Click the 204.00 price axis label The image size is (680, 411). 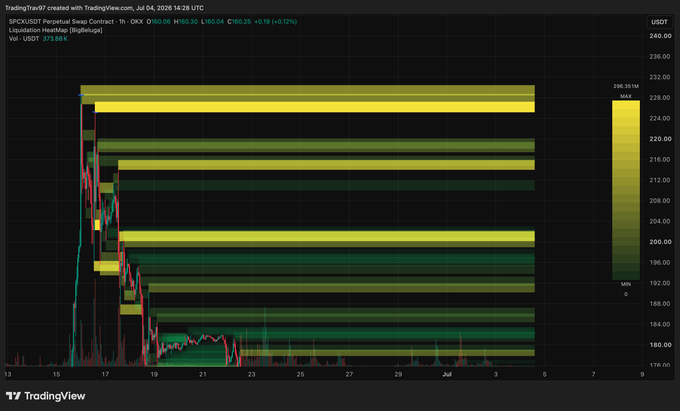tap(660, 221)
